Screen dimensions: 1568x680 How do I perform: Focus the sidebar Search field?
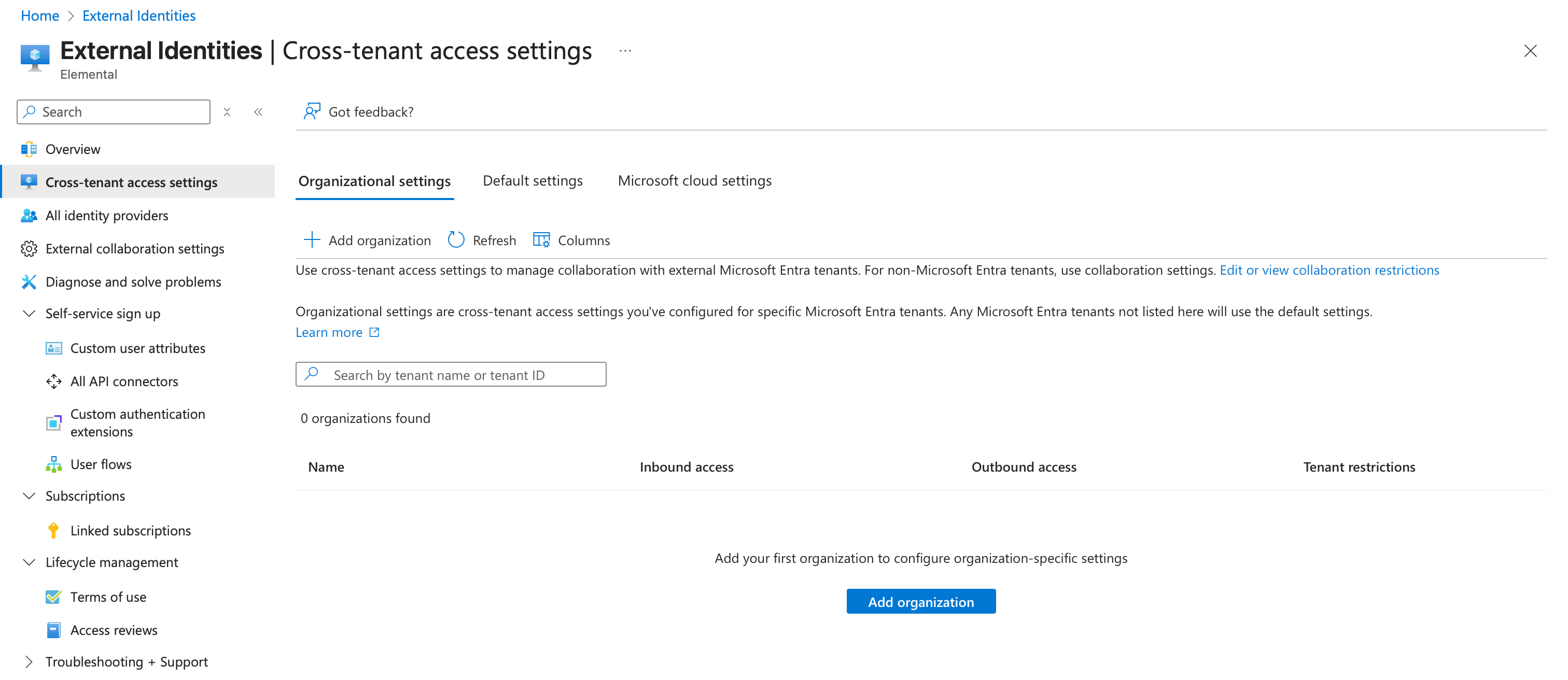[x=113, y=112]
